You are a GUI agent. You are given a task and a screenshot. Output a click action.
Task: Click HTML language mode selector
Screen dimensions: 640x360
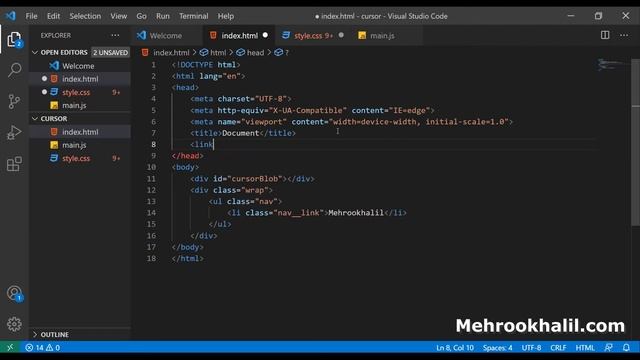coord(585,348)
